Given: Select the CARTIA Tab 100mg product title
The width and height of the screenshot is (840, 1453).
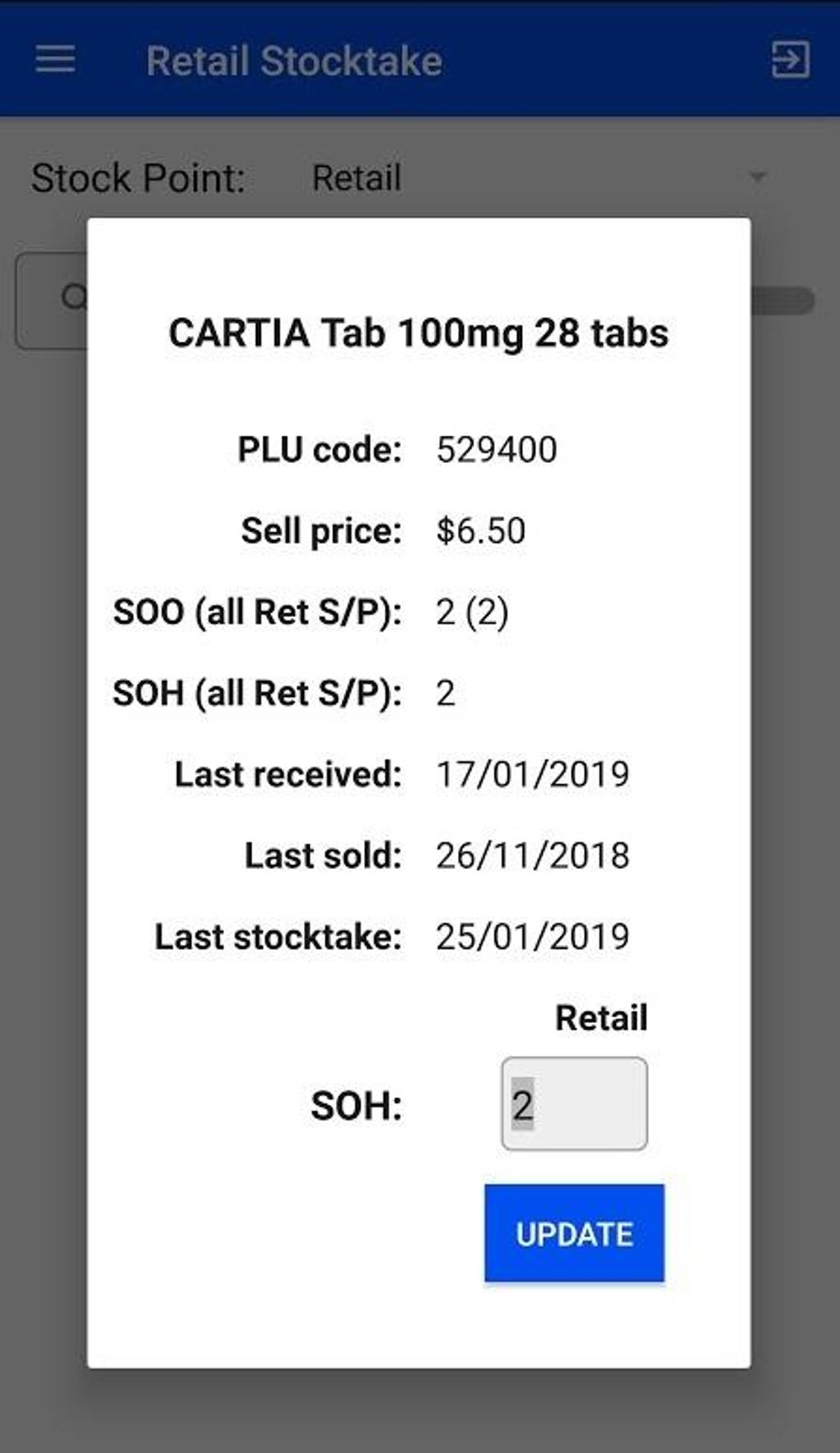Looking at the screenshot, I should [x=418, y=333].
